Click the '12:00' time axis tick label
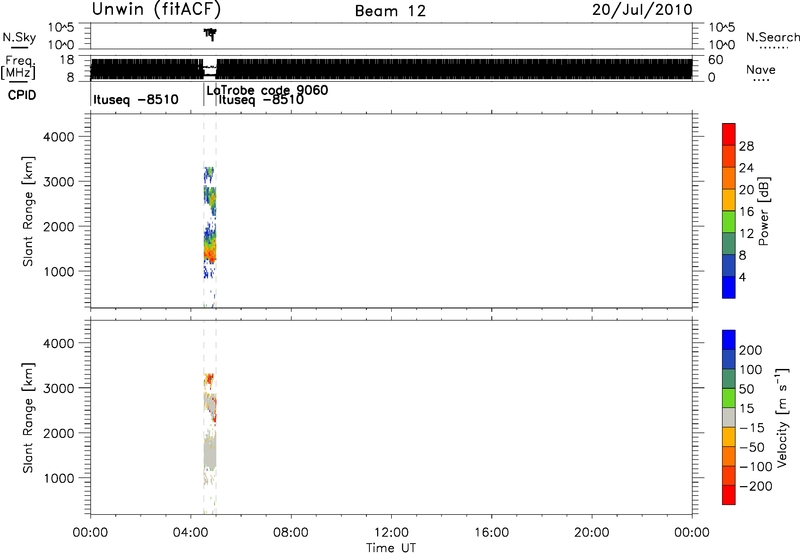800x554 pixels. pyautogui.click(x=391, y=533)
